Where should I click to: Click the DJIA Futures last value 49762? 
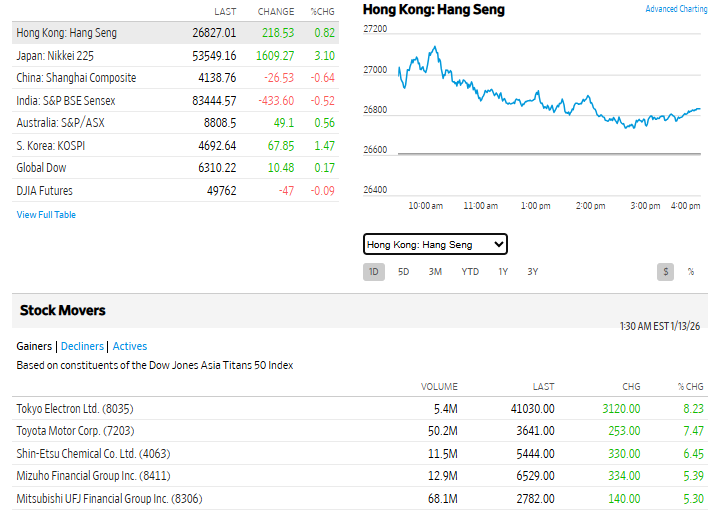(222, 191)
